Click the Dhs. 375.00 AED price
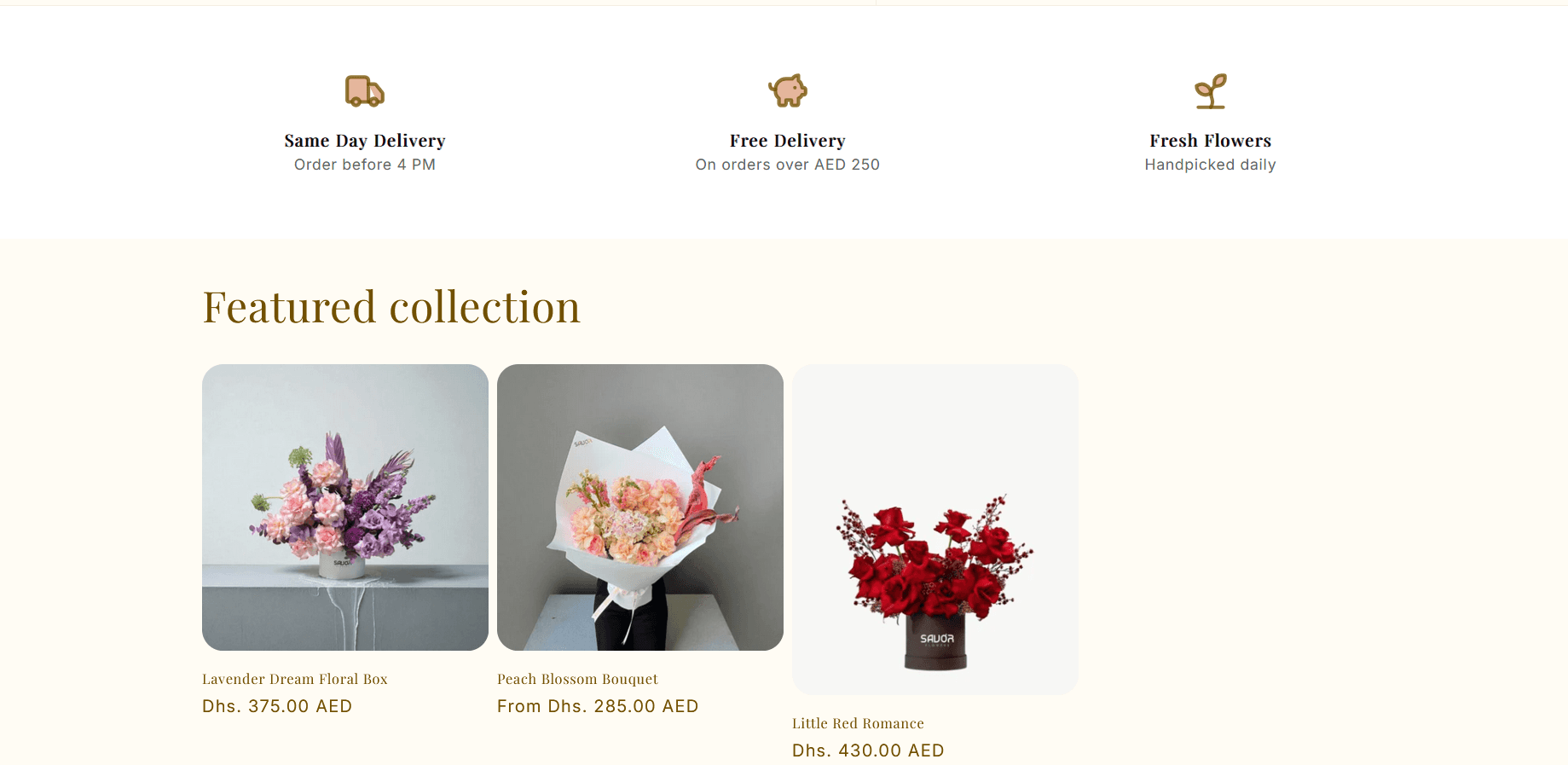This screenshot has width=1568, height=765. (x=277, y=706)
